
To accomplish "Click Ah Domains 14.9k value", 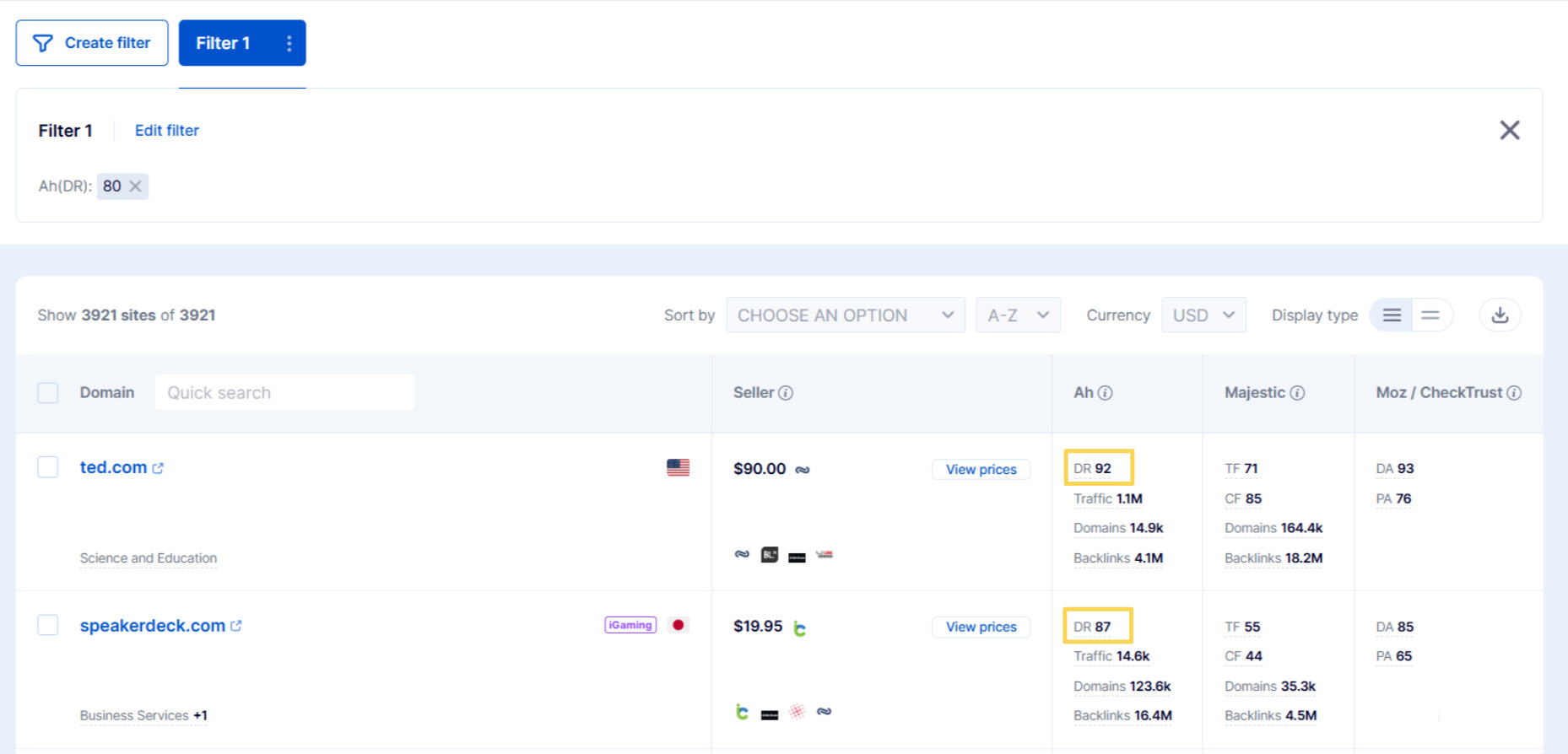I will pos(1118,528).
